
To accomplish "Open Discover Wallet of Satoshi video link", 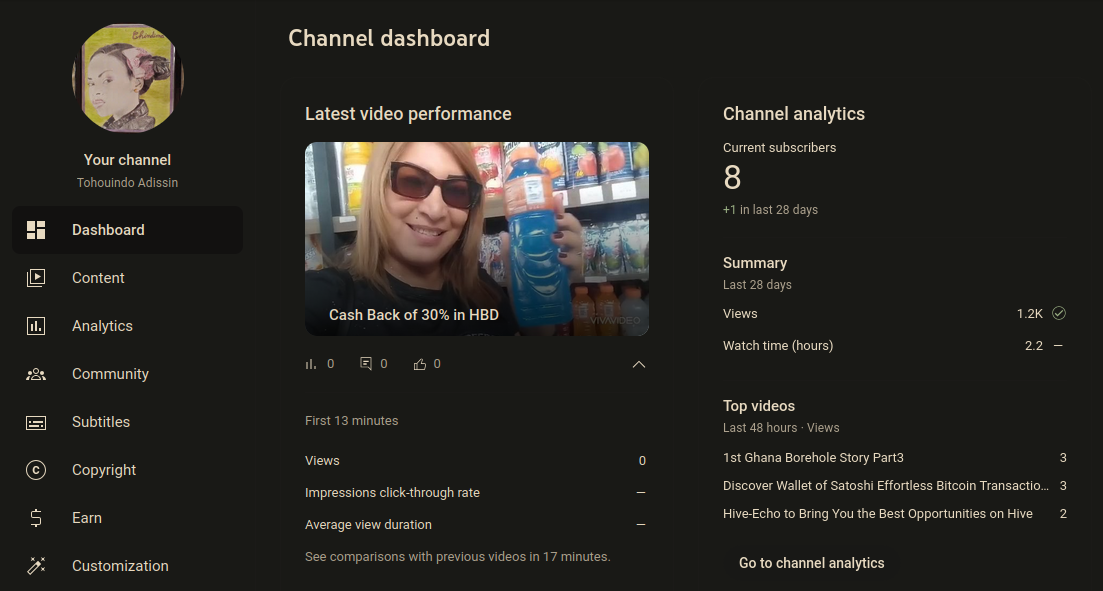I will click(x=886, y=485).
